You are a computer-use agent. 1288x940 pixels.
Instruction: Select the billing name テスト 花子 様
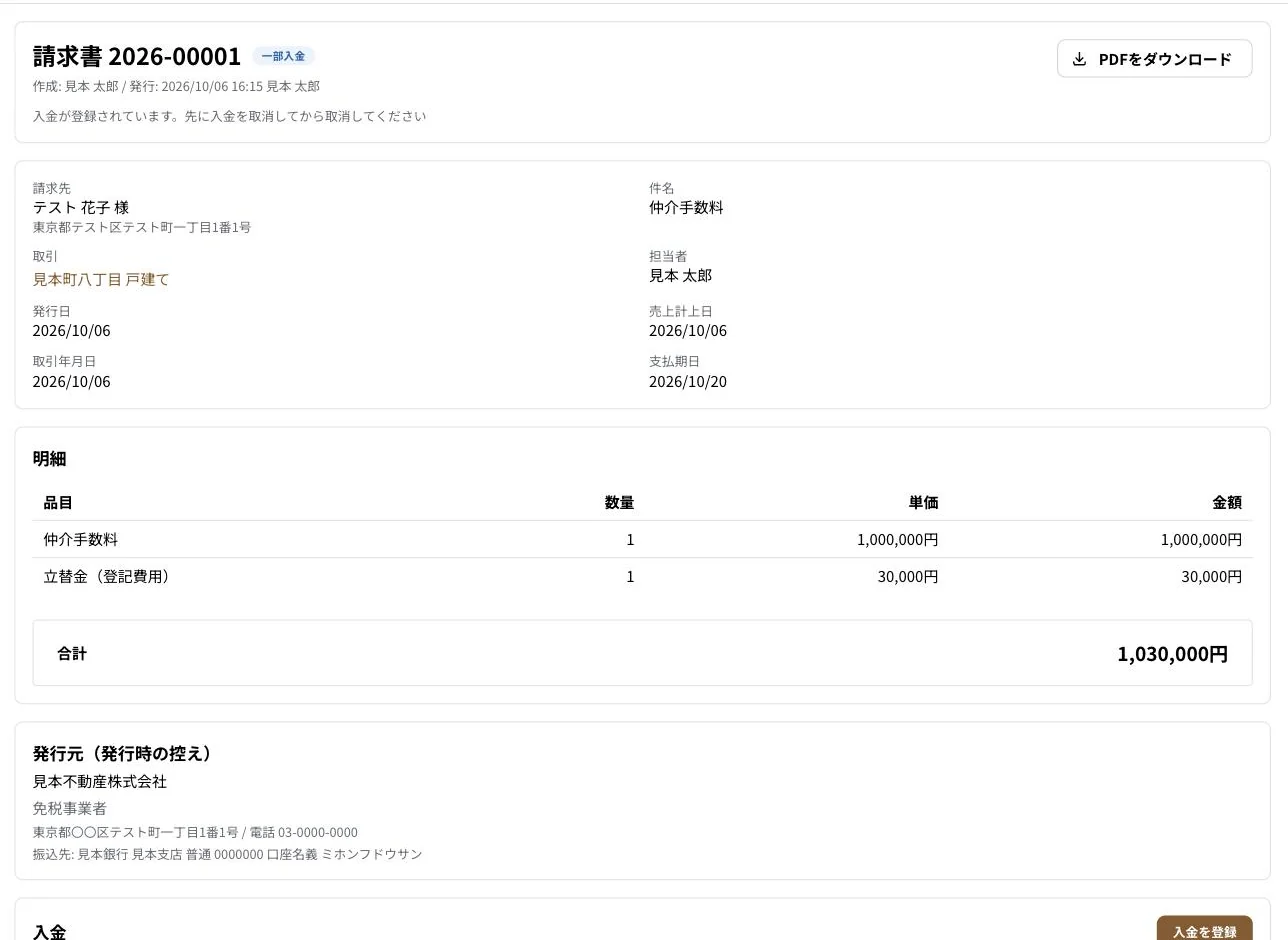(81, 207)
